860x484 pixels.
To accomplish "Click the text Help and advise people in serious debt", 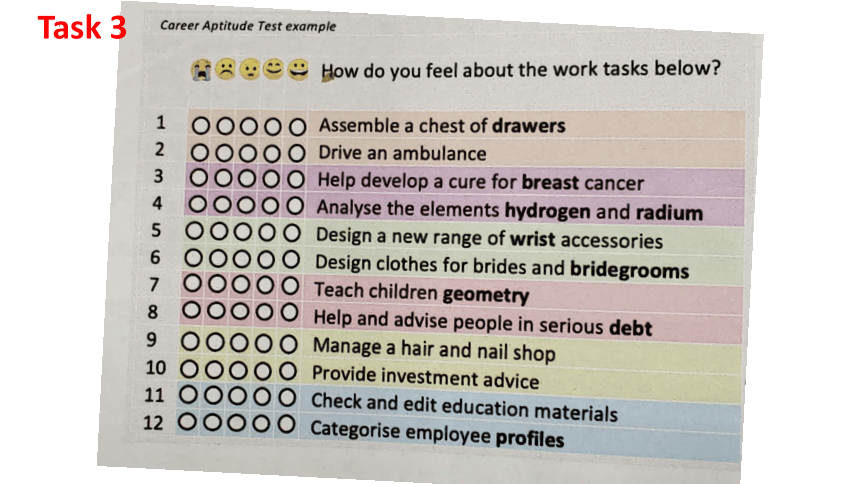I will [483, 323].
